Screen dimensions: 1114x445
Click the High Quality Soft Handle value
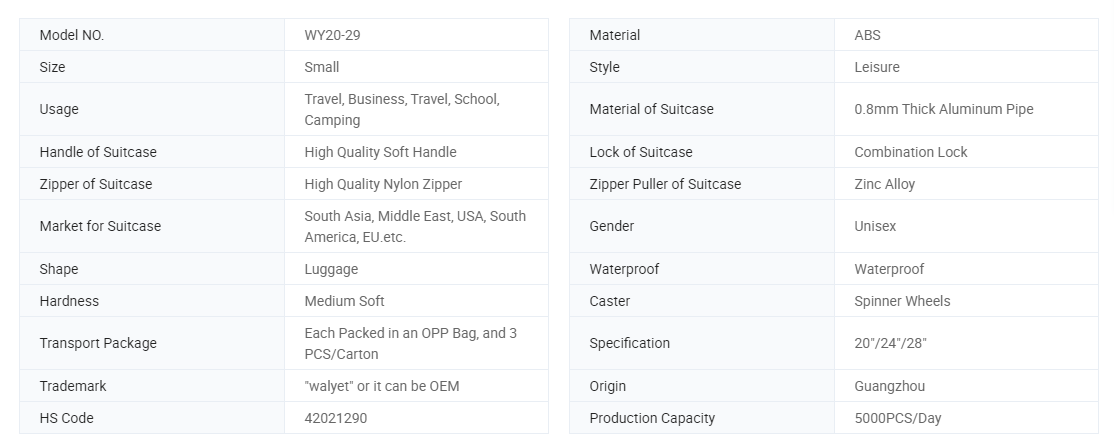380,152
